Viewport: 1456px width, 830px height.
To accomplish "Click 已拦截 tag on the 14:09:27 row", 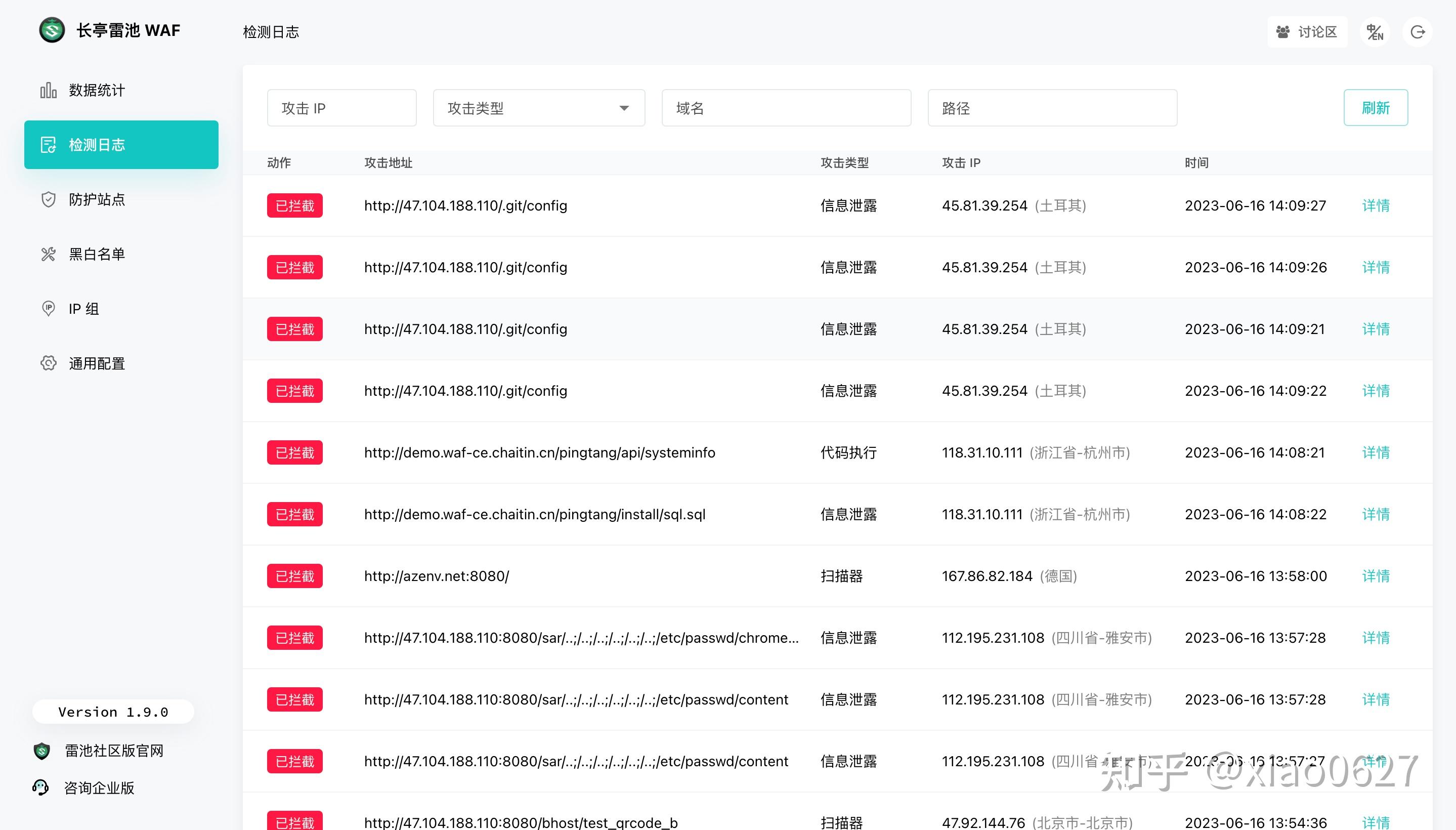I will 294,206.
